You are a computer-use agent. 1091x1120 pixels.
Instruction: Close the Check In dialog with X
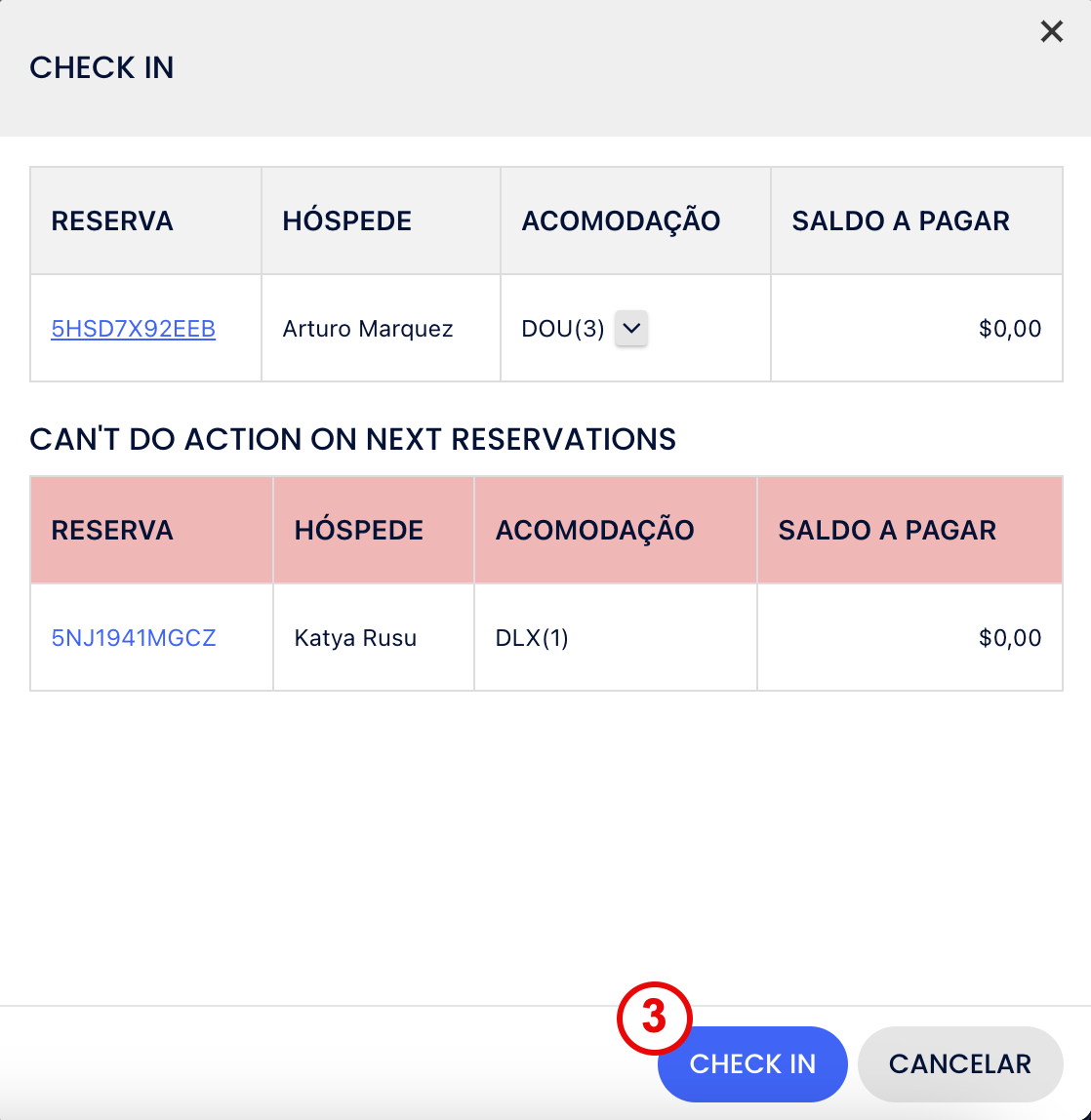1051,32
